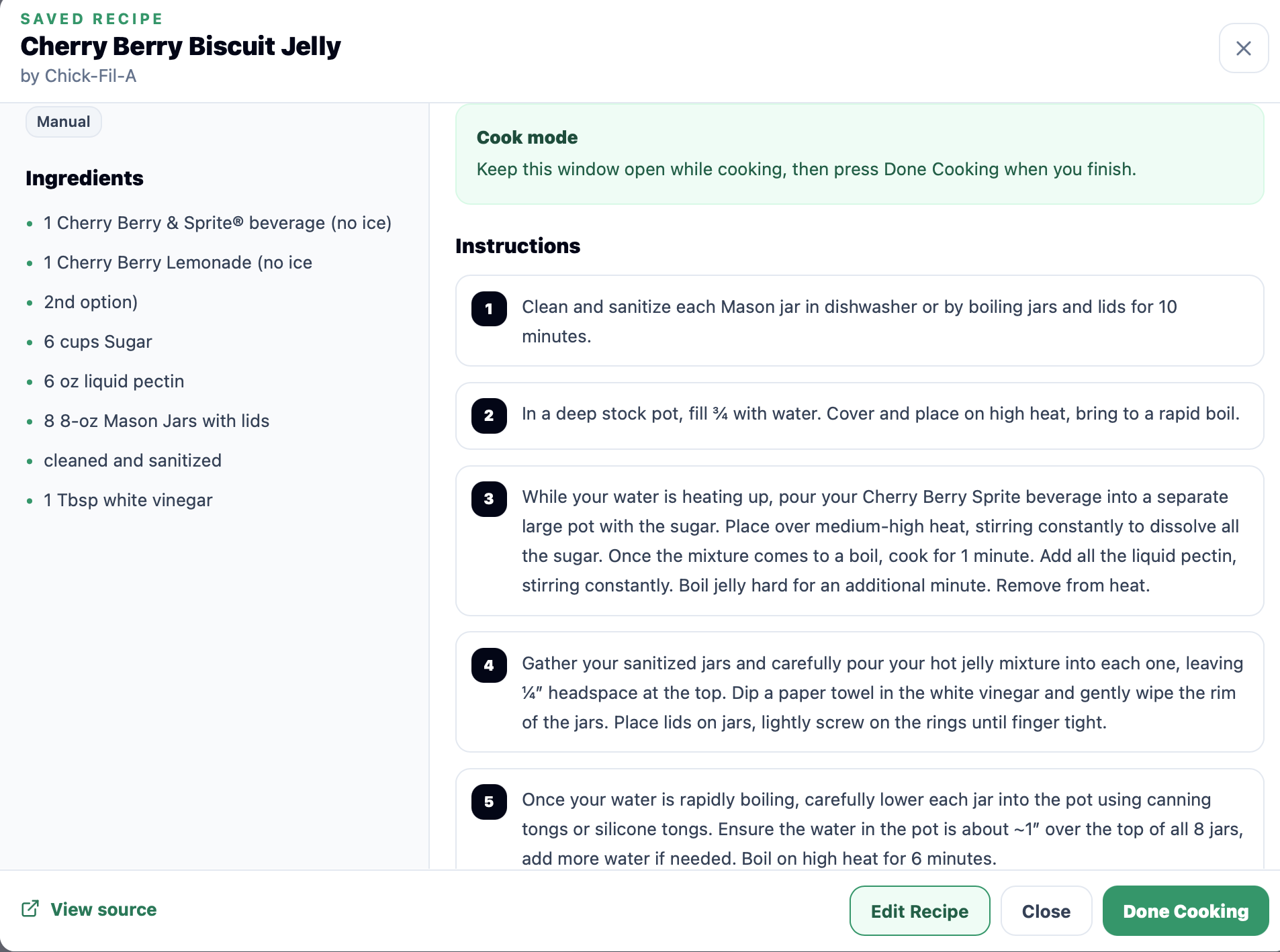Click the external link icon beside View source

click(30, 909)
